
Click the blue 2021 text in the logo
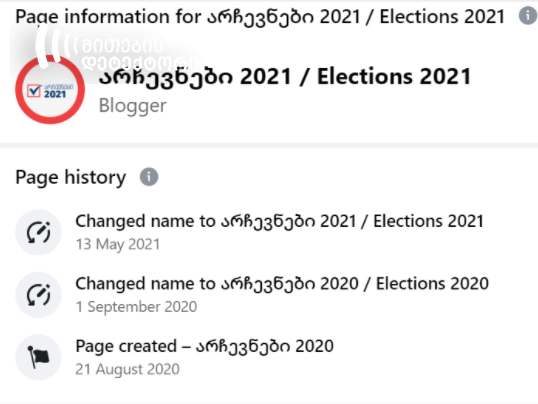pos(55,94)
